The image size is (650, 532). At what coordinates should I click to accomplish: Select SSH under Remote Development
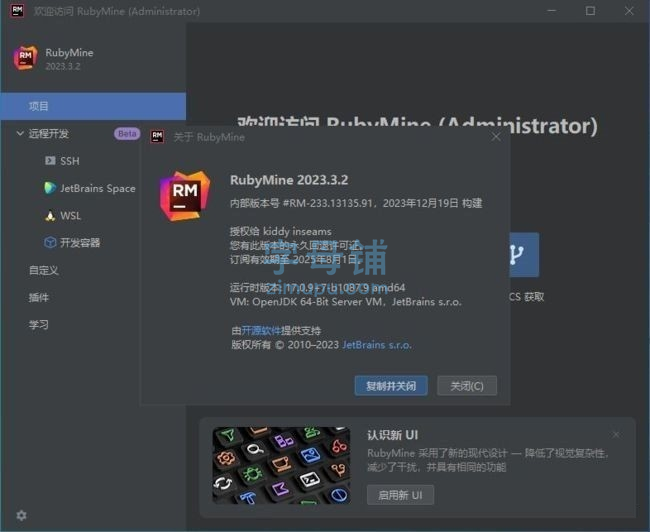70,161
